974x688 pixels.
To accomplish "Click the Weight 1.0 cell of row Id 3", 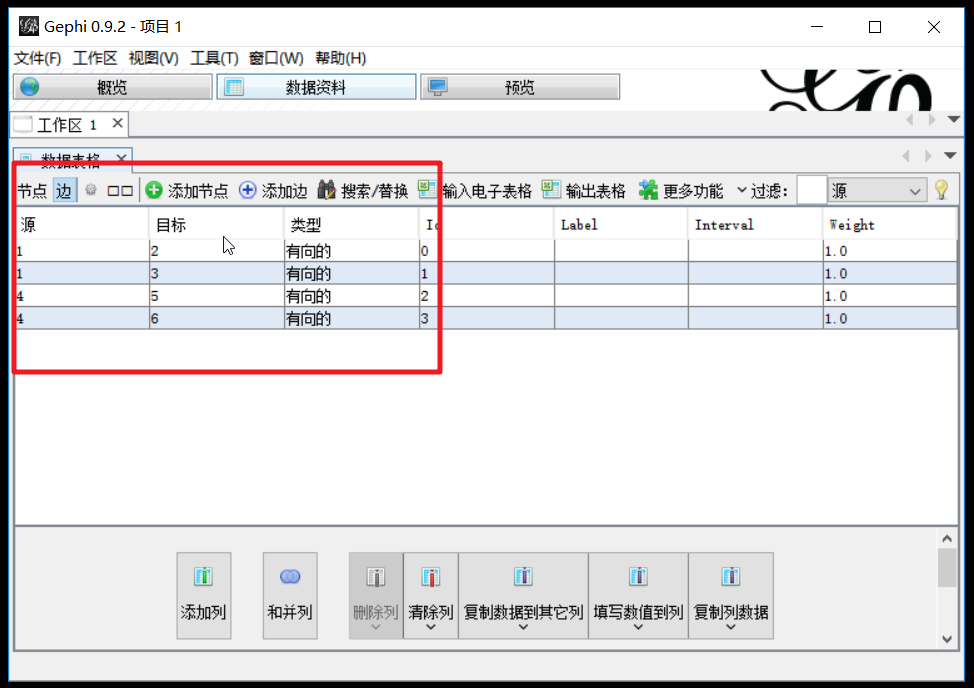I will click(890, 318).
